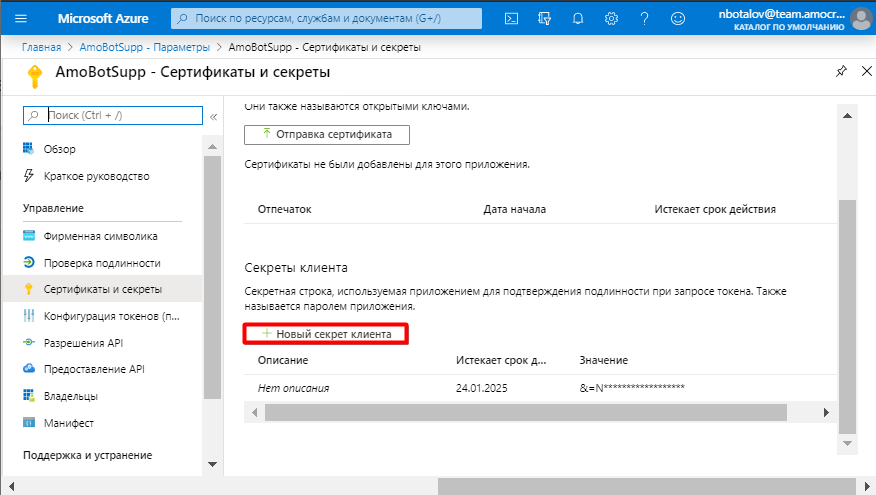The image size is (876, 495).
Task: Go to AmoBotSupp - Параметры breadcrumb
Action: [145, 47]
